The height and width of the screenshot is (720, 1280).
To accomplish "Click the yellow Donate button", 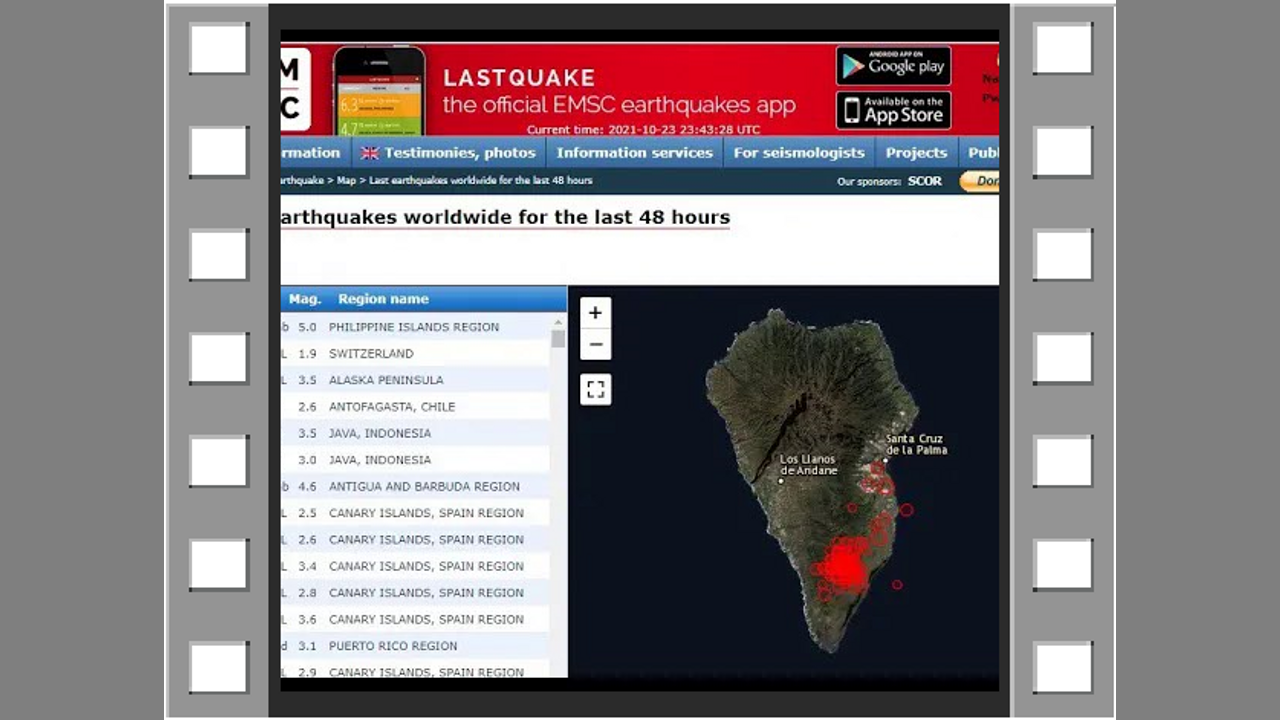I will 980,181.
